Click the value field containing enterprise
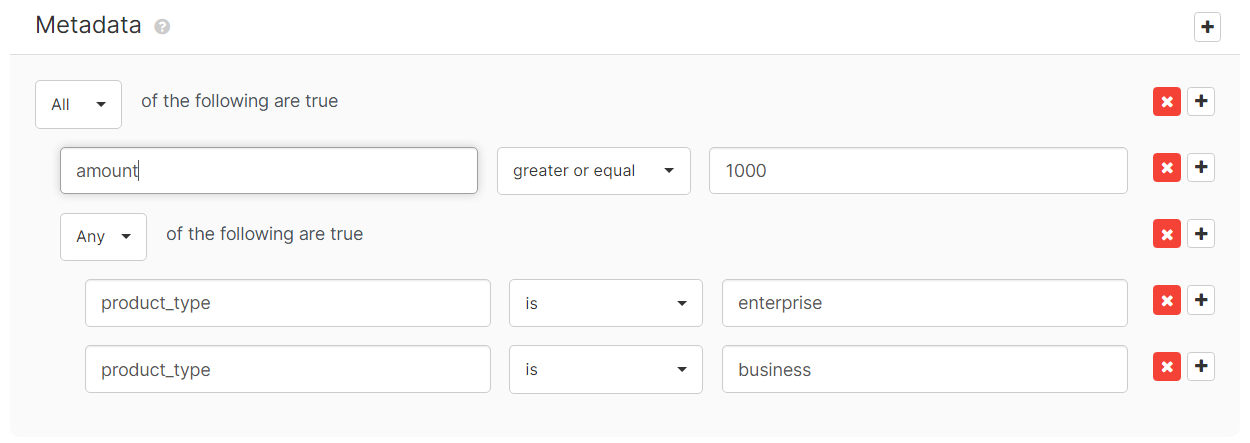 coord(924,303)
